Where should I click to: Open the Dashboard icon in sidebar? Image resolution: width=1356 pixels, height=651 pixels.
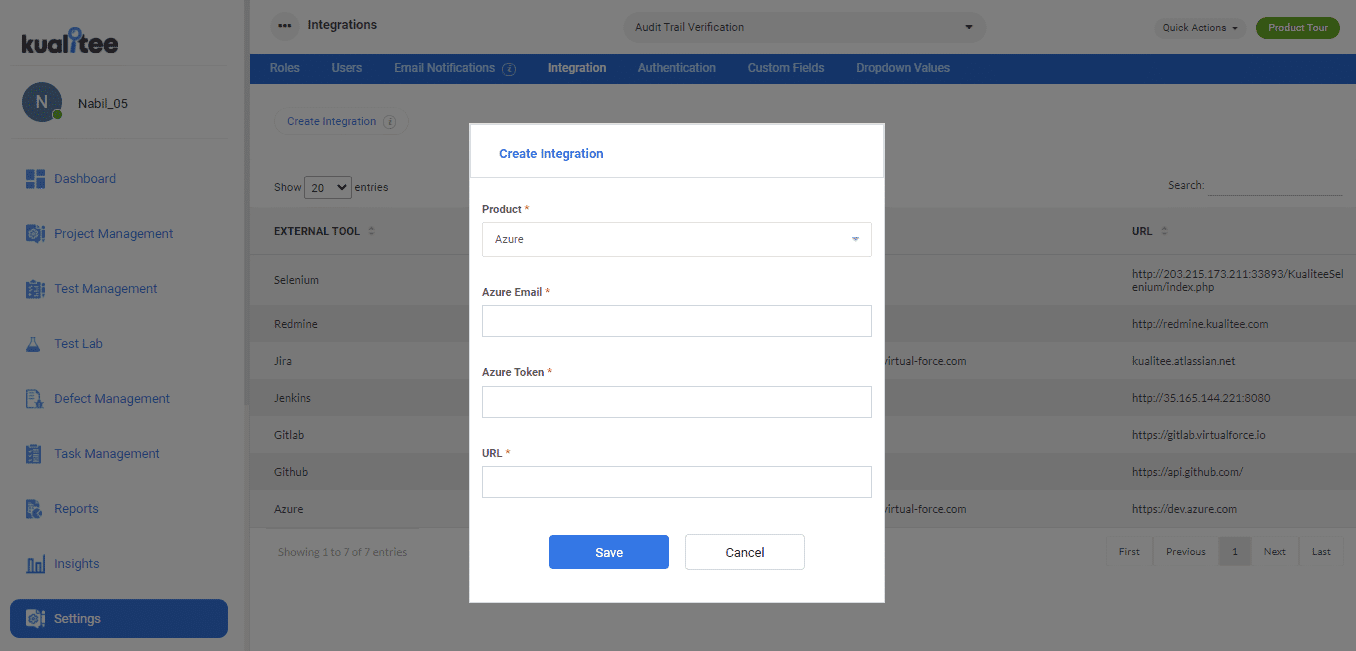point(35,179)
